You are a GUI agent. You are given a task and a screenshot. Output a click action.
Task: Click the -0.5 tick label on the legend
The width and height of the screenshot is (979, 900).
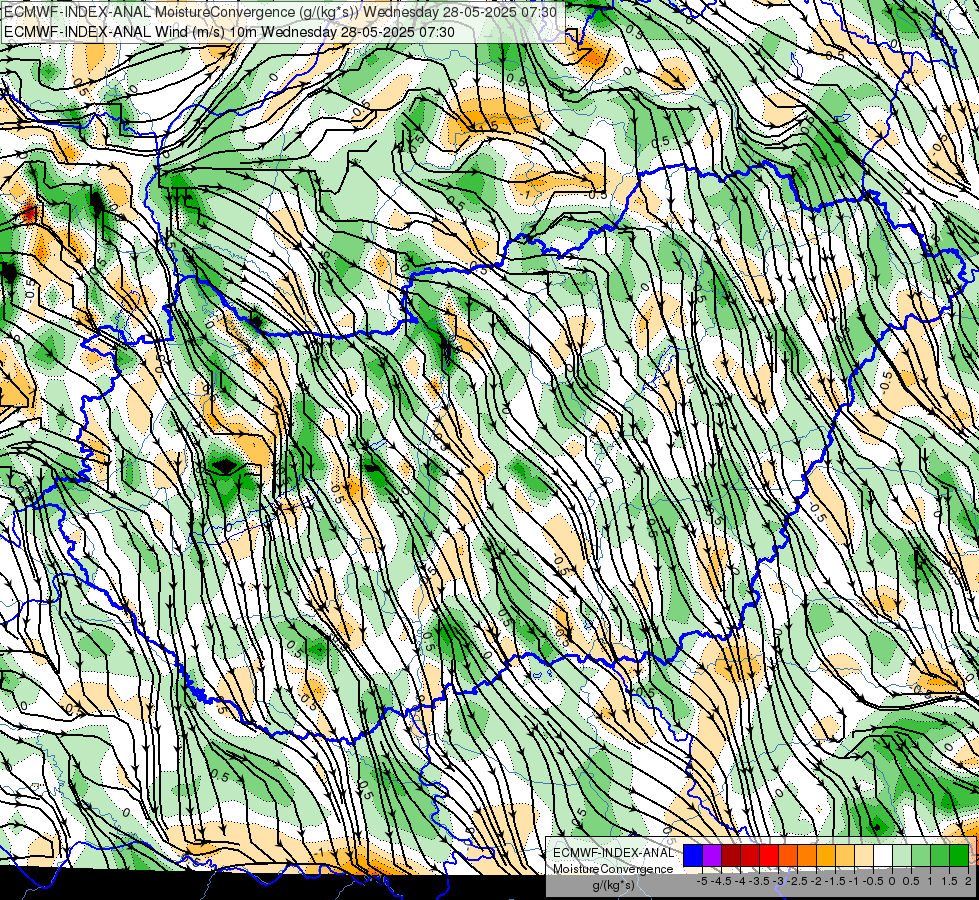pyautogui.click(x=873, y=881)
